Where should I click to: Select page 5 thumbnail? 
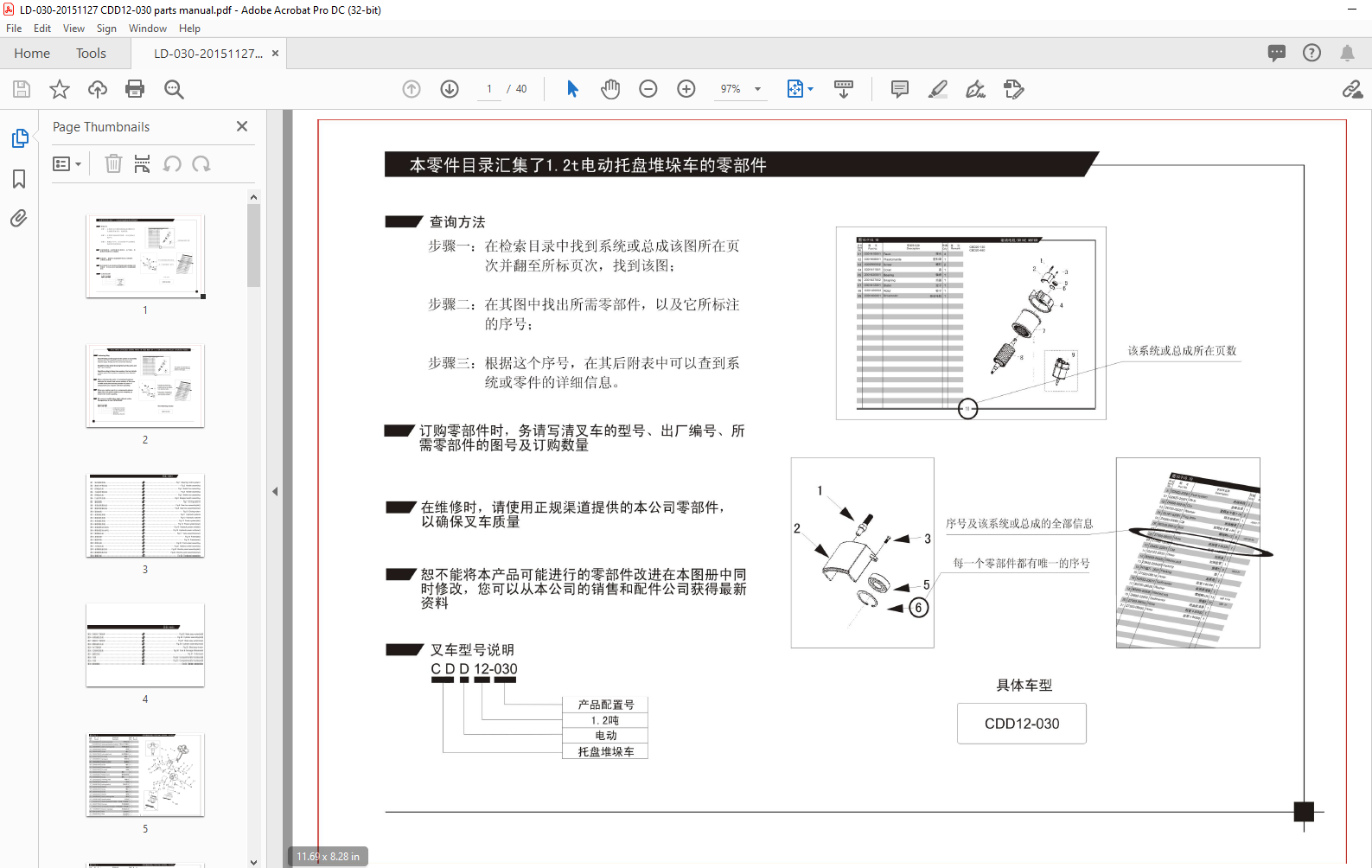(145, 775)
